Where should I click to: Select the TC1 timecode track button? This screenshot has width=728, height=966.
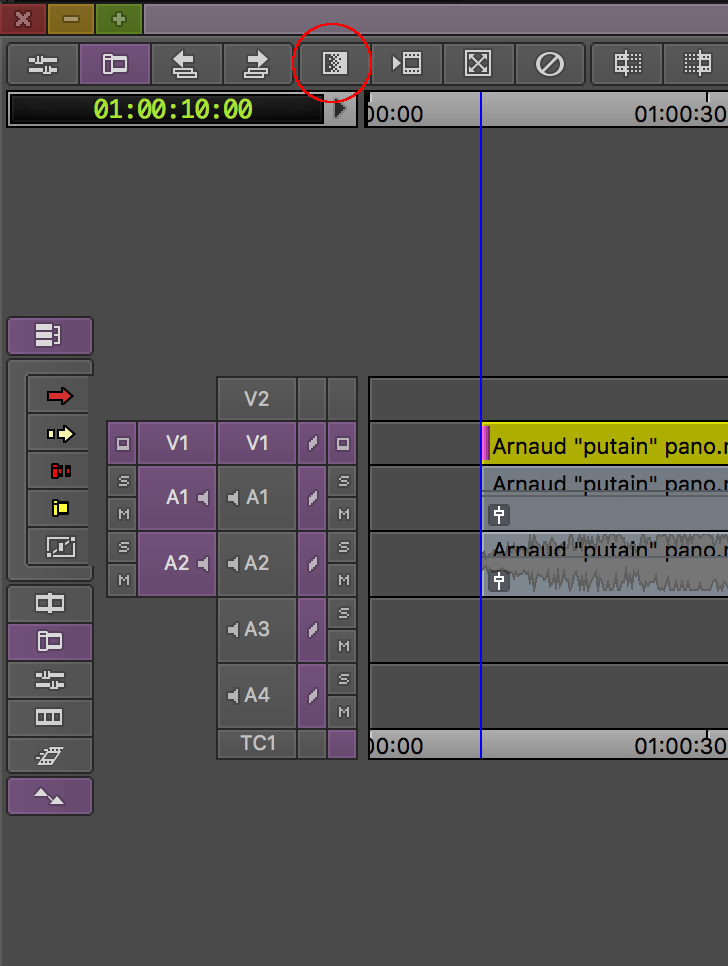[257, 744]
